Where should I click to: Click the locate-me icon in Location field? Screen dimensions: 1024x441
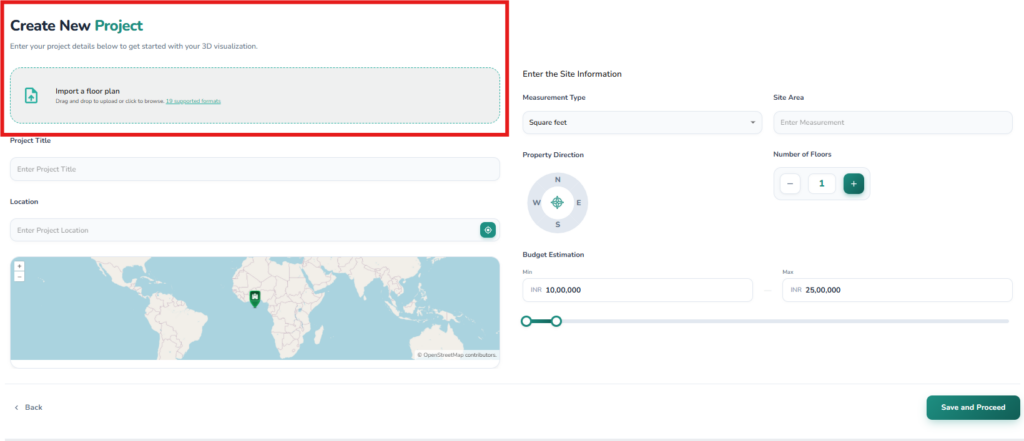tap(488, 230)
